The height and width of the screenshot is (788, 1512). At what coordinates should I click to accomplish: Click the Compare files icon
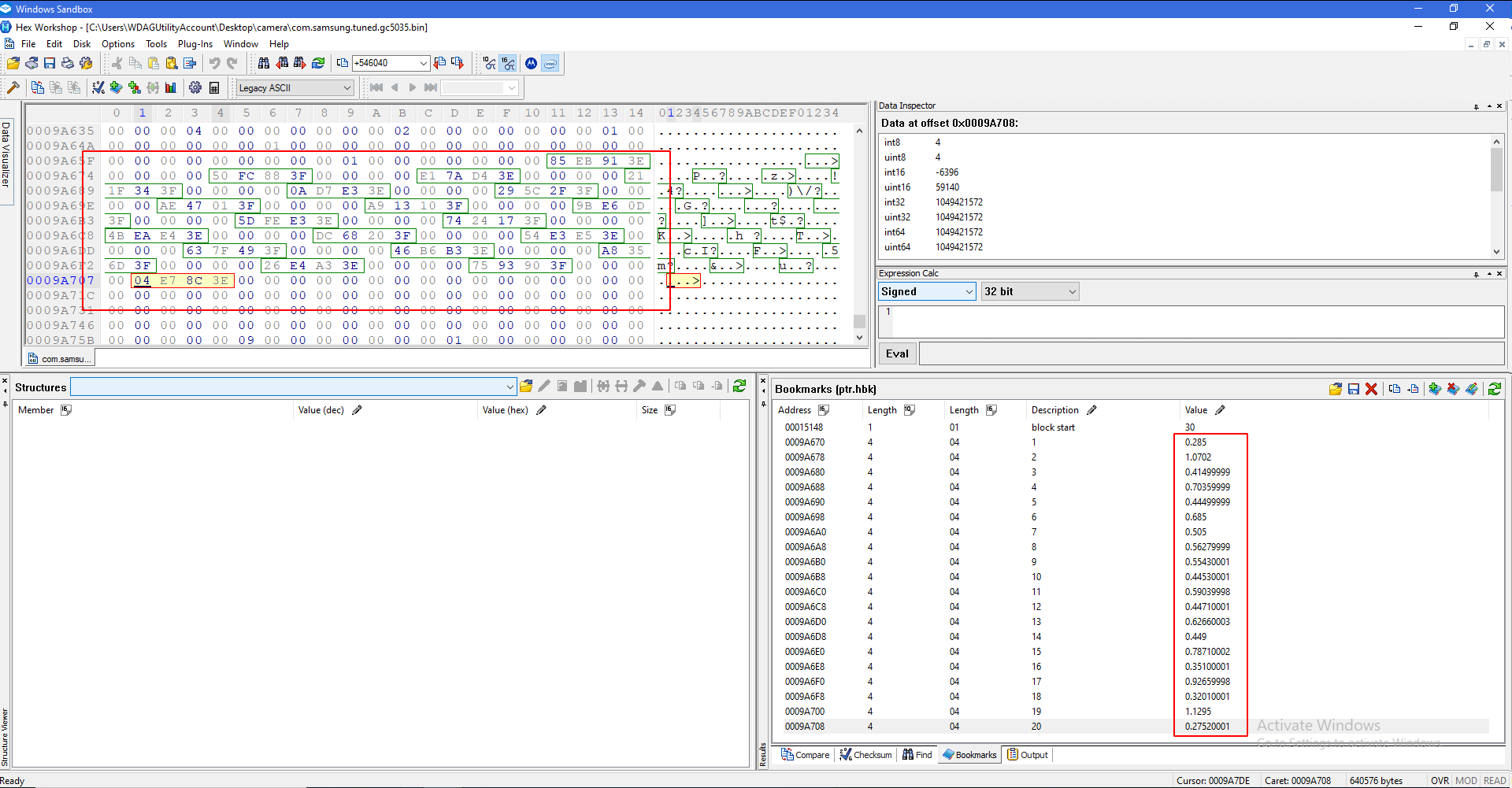(x=37, y=87)
